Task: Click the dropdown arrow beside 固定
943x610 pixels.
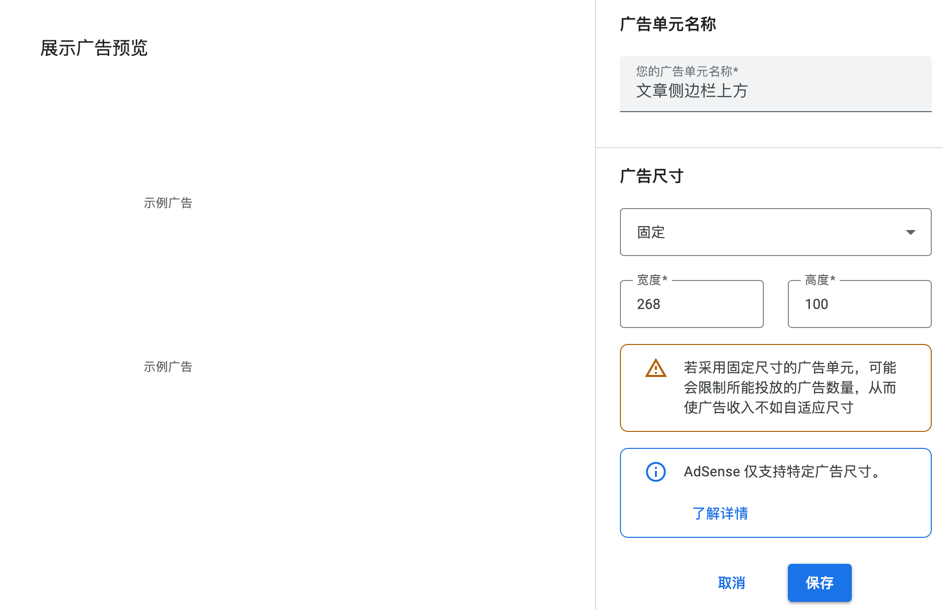Action: (x=910, y=231)
